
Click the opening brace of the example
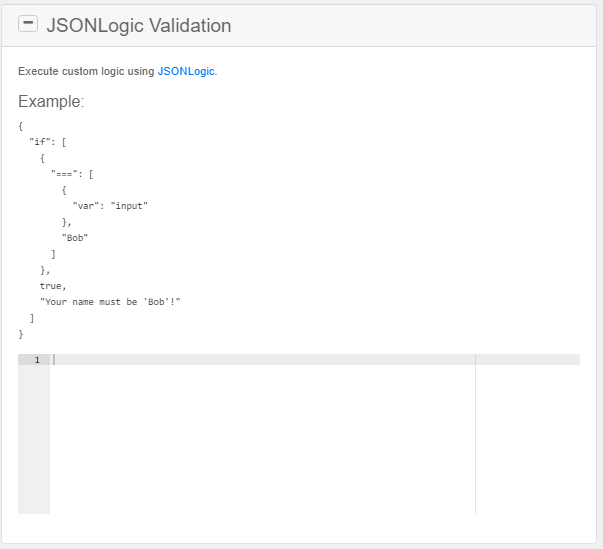click(20, 126)
